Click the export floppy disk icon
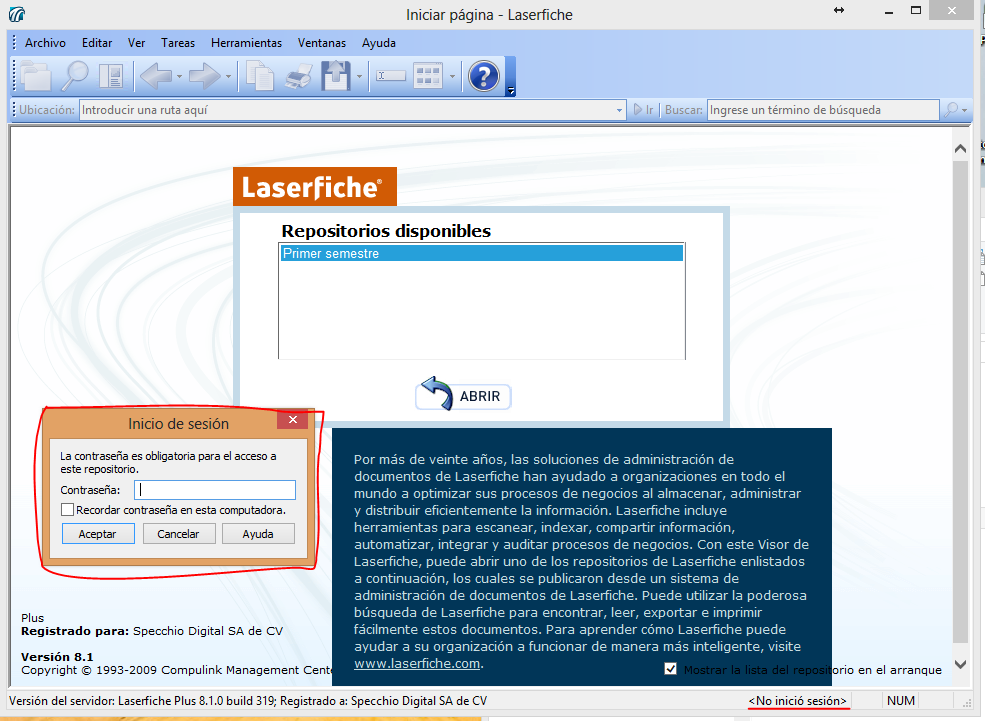The height and width of the screenshot is (721, 985). [x=335, y=76]
